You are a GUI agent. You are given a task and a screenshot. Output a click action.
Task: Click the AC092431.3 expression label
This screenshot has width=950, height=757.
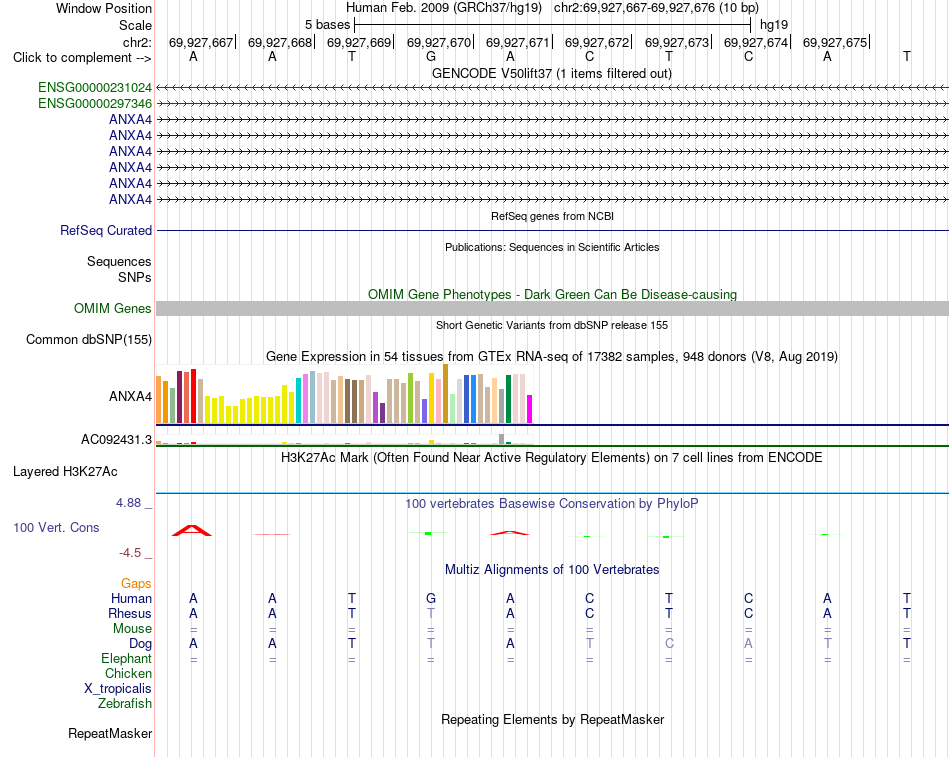[116, 439]
